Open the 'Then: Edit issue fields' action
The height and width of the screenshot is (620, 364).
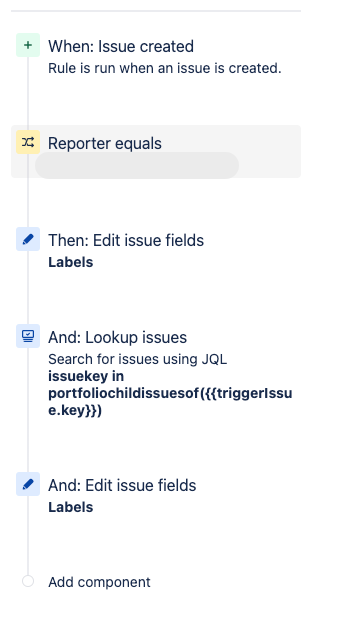click(x=126, y=240)
